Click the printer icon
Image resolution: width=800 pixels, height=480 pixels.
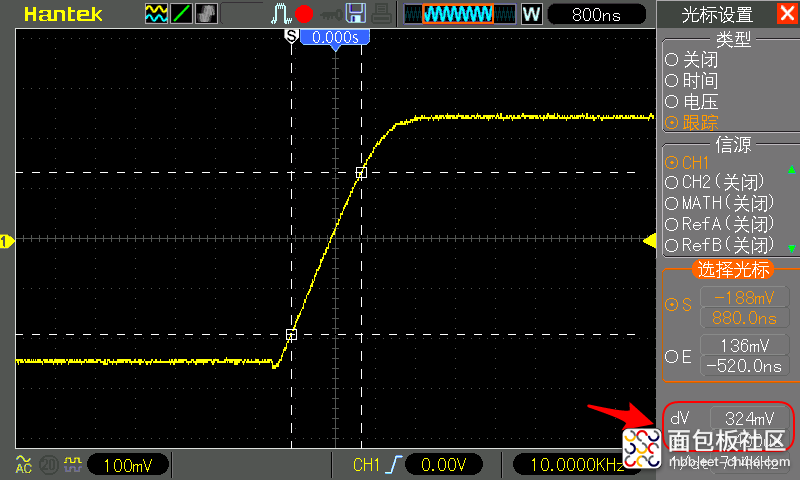click(381, 14)
